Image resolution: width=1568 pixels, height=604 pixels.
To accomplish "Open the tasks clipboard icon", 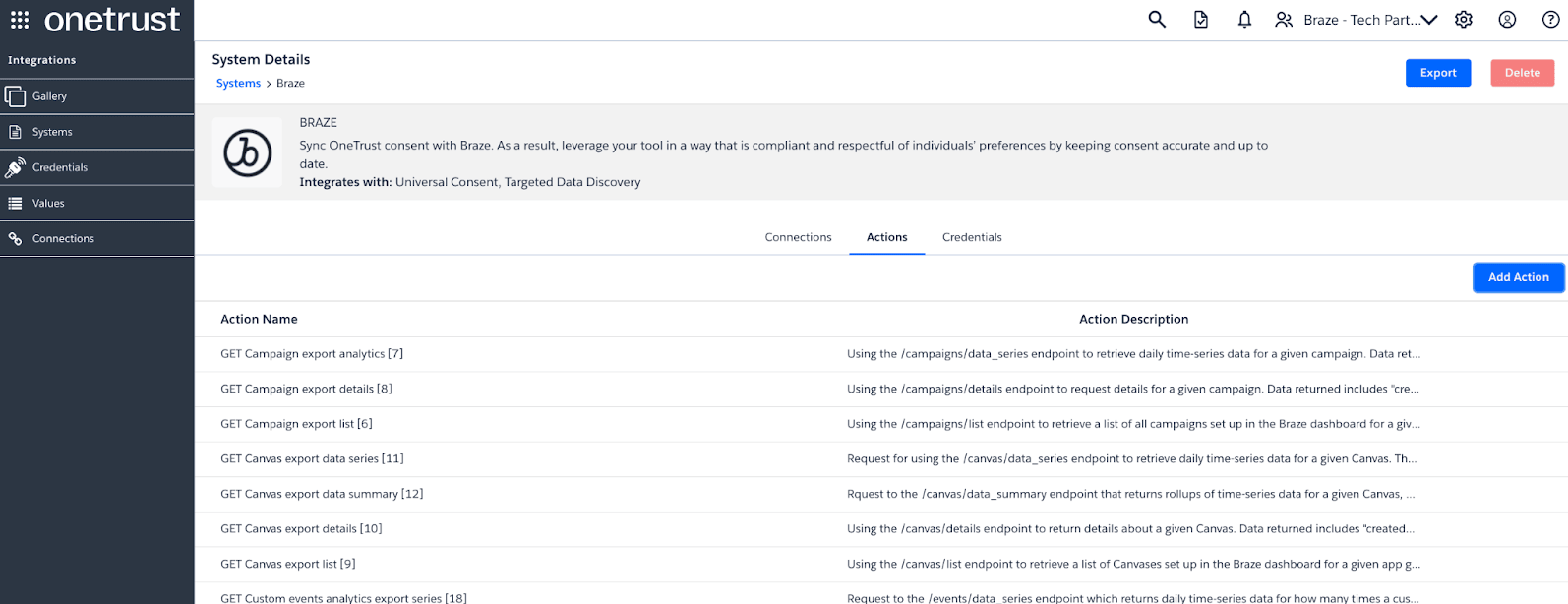I will (1201, 20).
